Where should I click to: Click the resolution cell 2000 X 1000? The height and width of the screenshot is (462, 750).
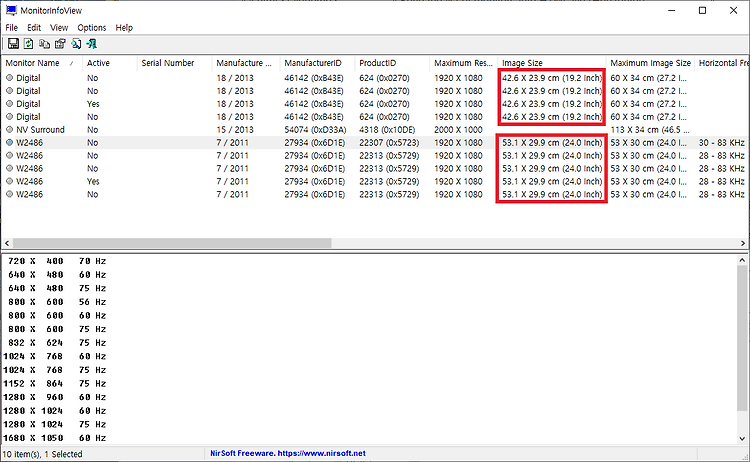click(x=458, y=130)
